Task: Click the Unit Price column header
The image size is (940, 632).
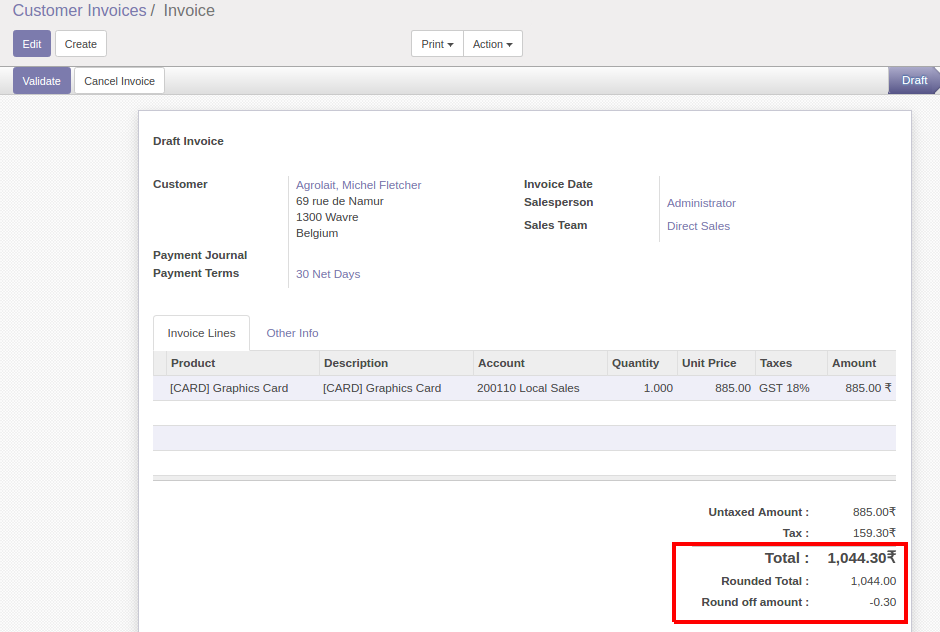Action: 708,363
